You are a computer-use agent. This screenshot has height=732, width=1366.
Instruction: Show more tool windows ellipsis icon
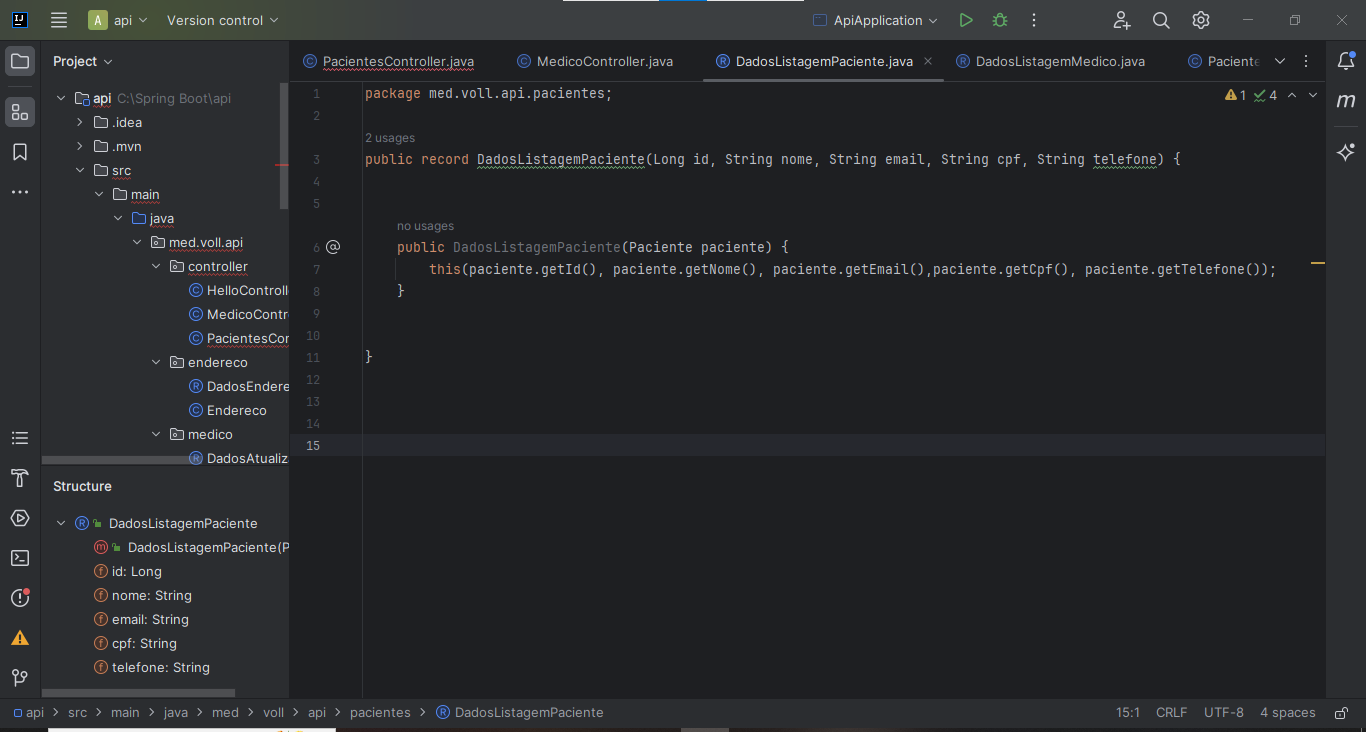point(20,192)
